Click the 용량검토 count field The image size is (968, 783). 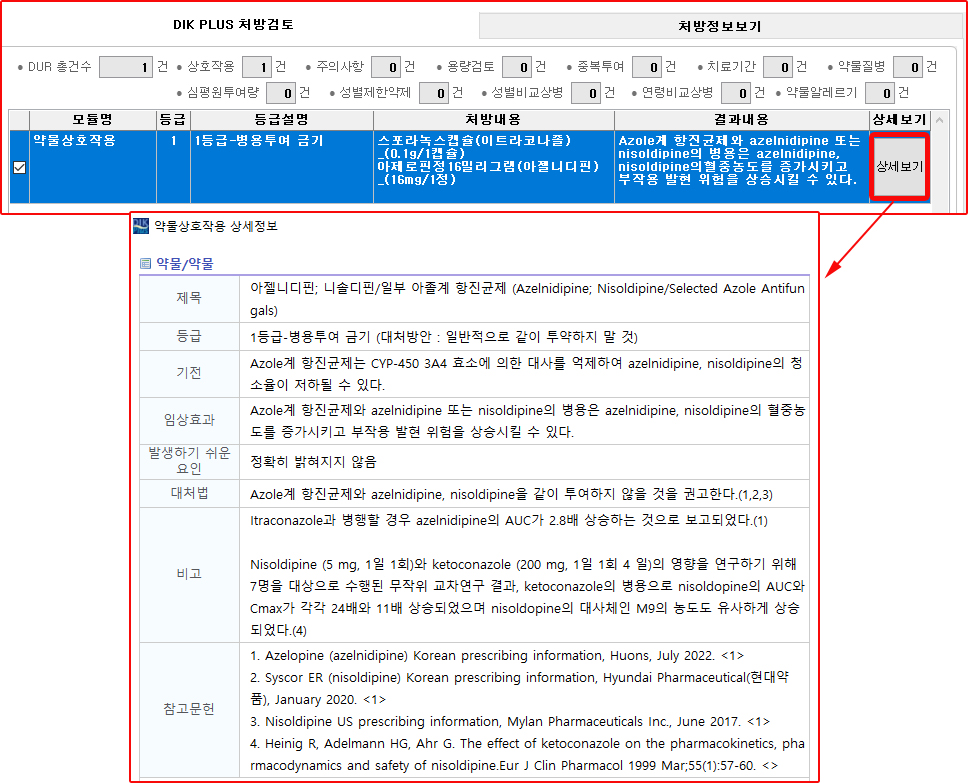tap(517, 67)
